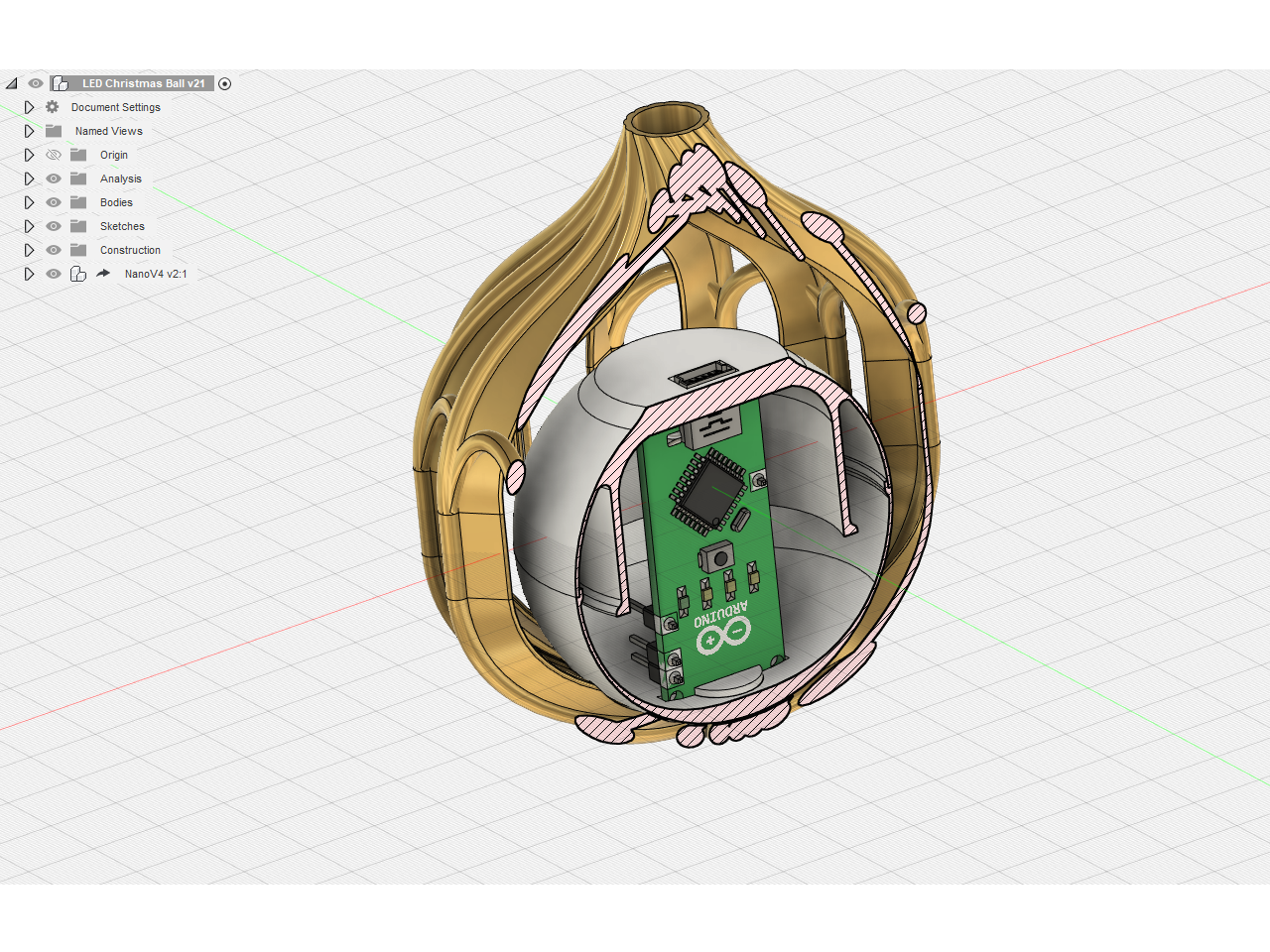This screenshot has height=952, width=1270.
Task: Click the NanoV4 external link arrow icon
Action: 103,274
